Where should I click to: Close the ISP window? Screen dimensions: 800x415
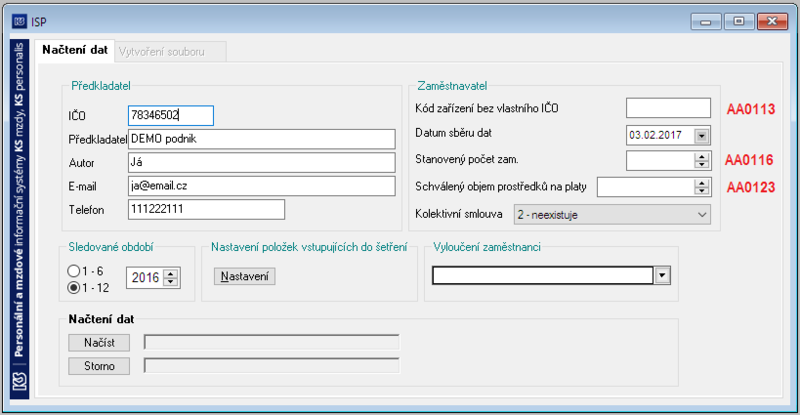[x=772, y=21]
